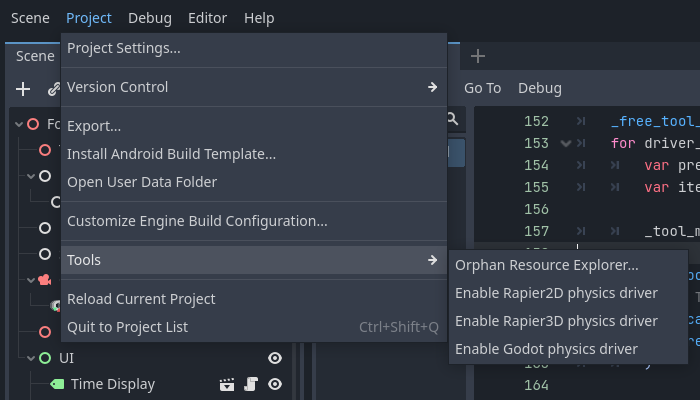Toggle visibility of the UI node

point(275,358)
